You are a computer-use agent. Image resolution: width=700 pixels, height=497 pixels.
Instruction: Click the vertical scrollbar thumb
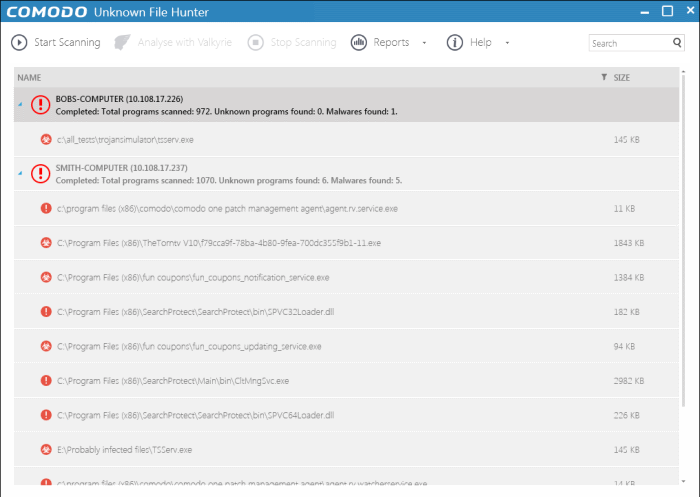[x=683, y=241]
